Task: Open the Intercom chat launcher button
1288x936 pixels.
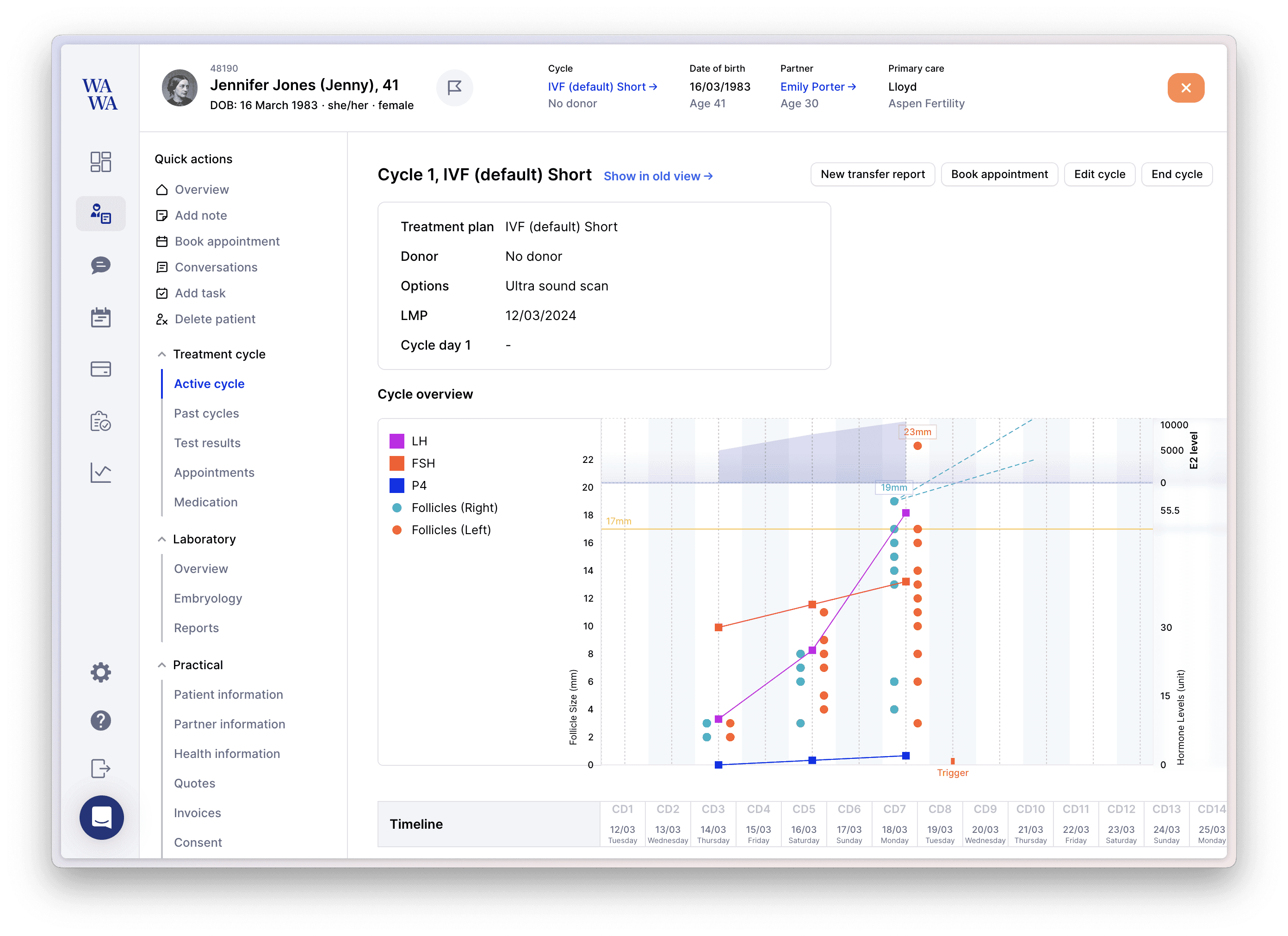Action: coord(102,817)
